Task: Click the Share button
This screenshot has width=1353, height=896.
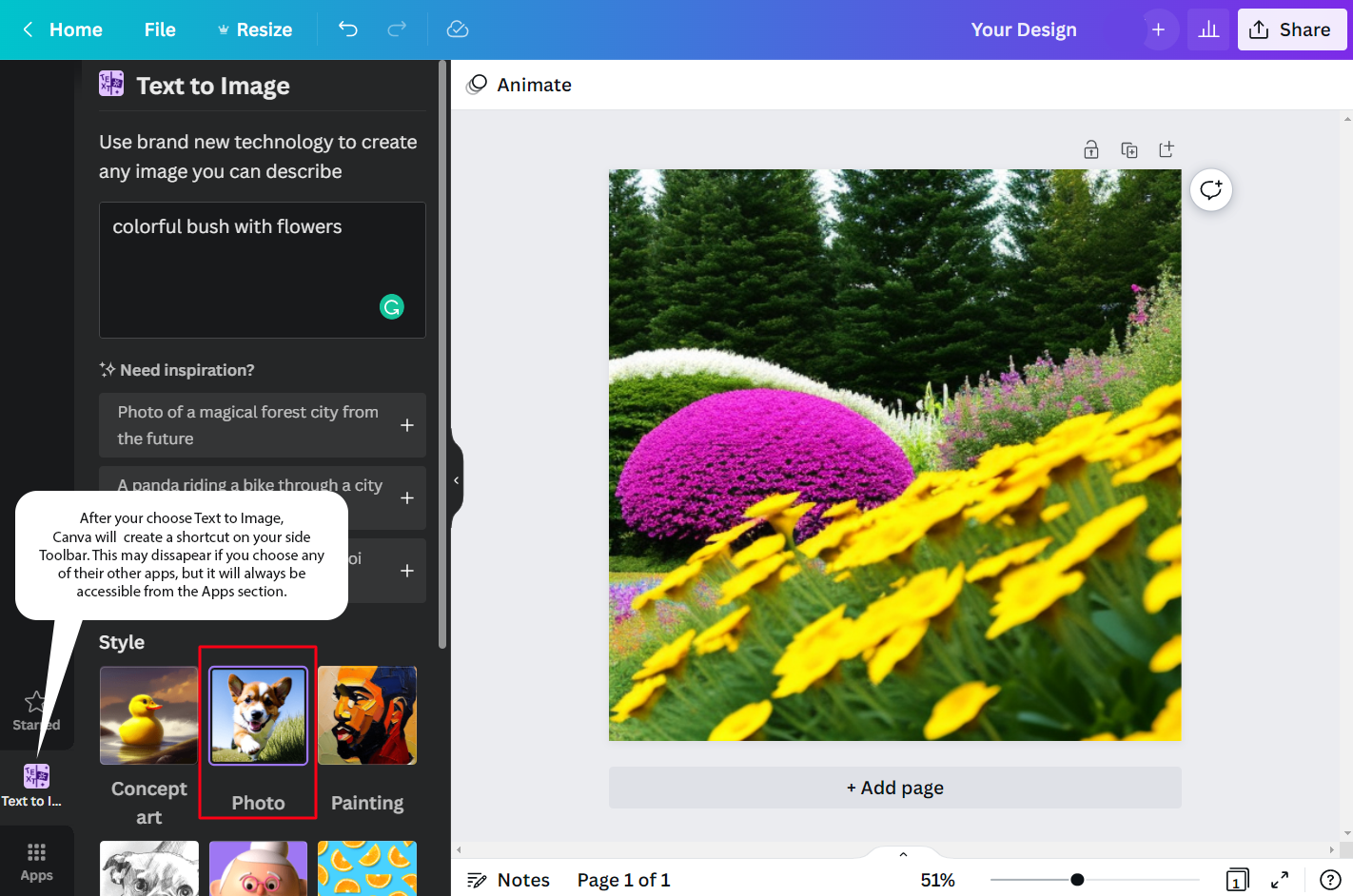Action: pos(1291,29)
